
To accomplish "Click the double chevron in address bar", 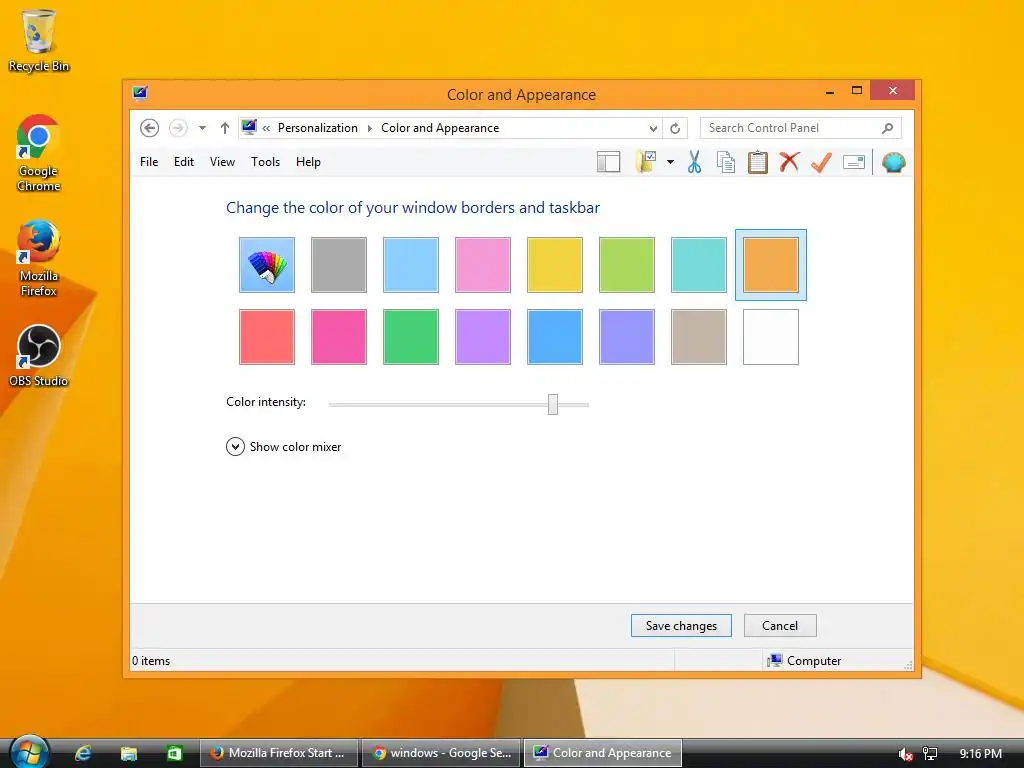I will [x=266, y=128].
